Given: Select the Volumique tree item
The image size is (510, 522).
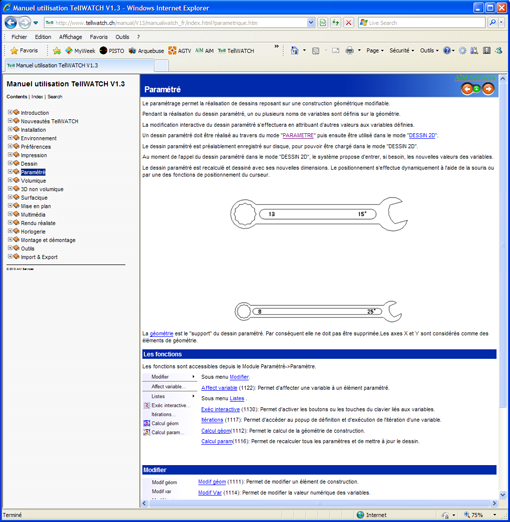Looking at the screenshot, I should pos(33,181).
